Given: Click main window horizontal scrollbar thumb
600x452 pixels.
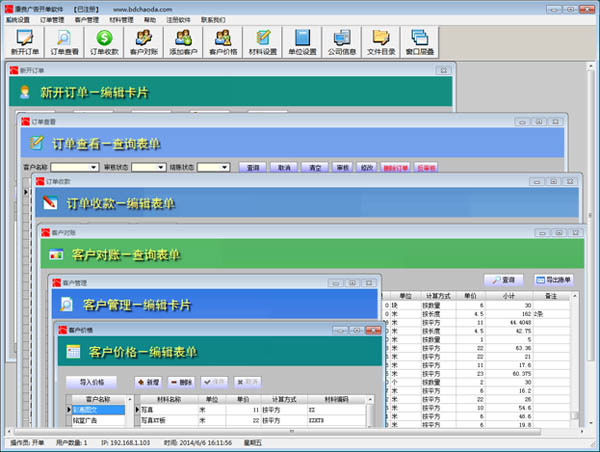Looking at the screenshot, I should (x=277, y=432).
